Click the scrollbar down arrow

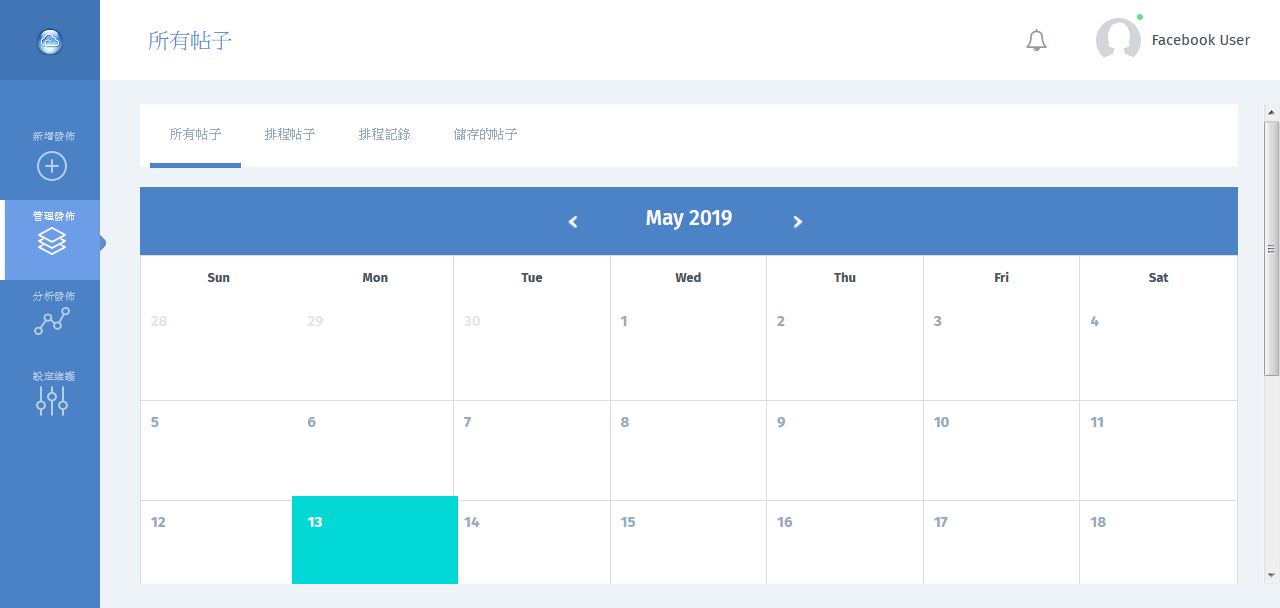(1271, 575)
